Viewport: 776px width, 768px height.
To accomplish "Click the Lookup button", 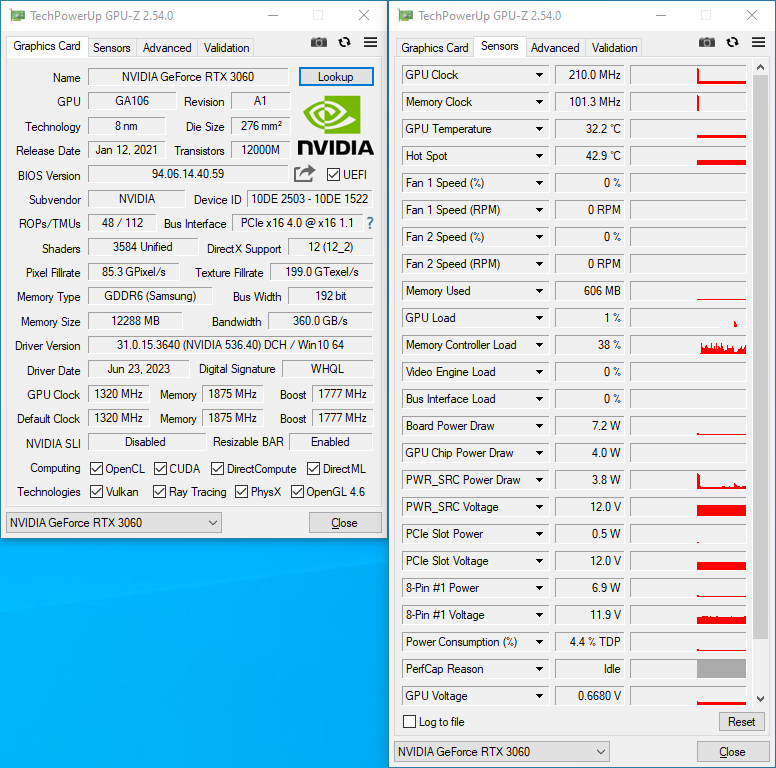I will (x=336, y=77).
